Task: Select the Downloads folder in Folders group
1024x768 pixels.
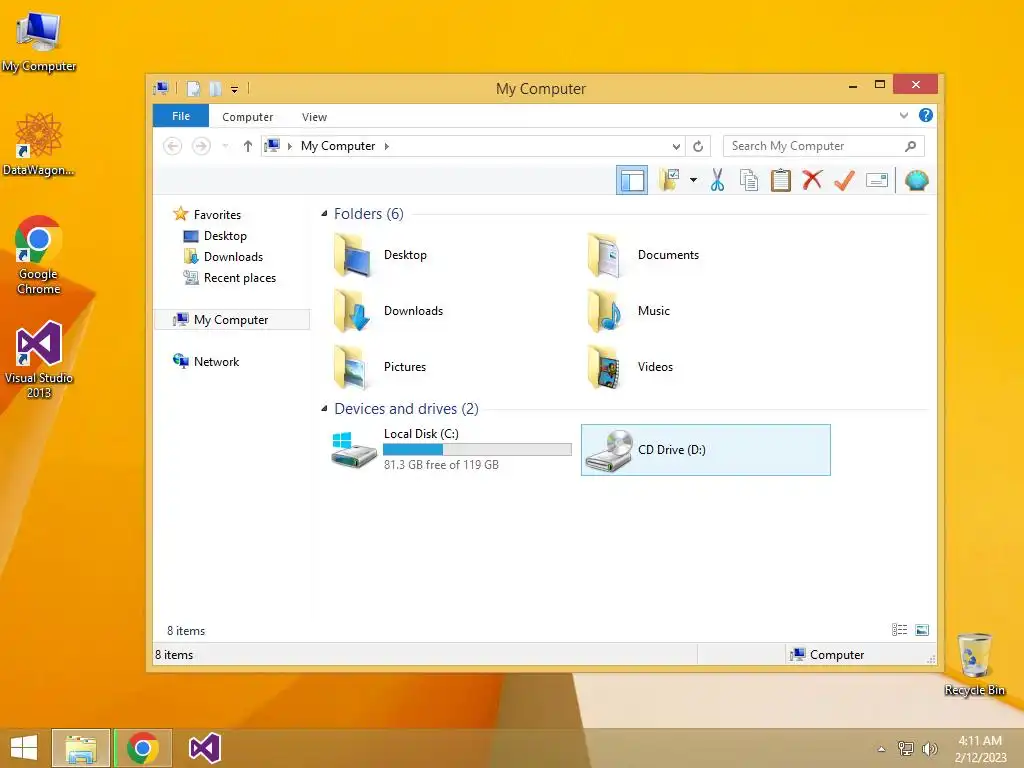Action: (389, 311)
